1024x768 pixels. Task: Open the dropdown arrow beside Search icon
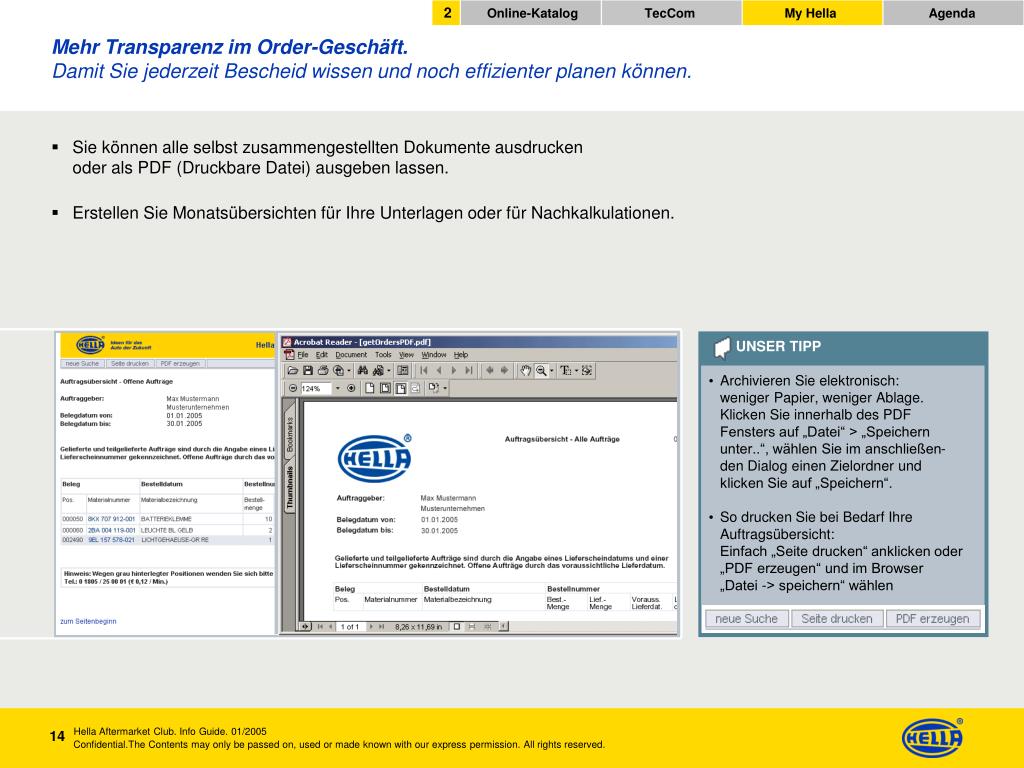click(x=389, y=370)
